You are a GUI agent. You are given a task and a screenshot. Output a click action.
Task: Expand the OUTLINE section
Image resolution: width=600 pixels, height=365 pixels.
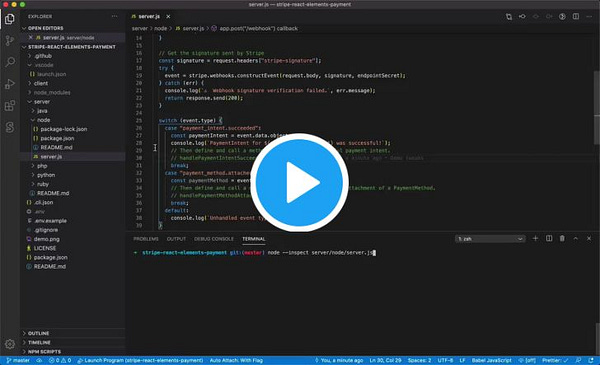pos(38,333)
